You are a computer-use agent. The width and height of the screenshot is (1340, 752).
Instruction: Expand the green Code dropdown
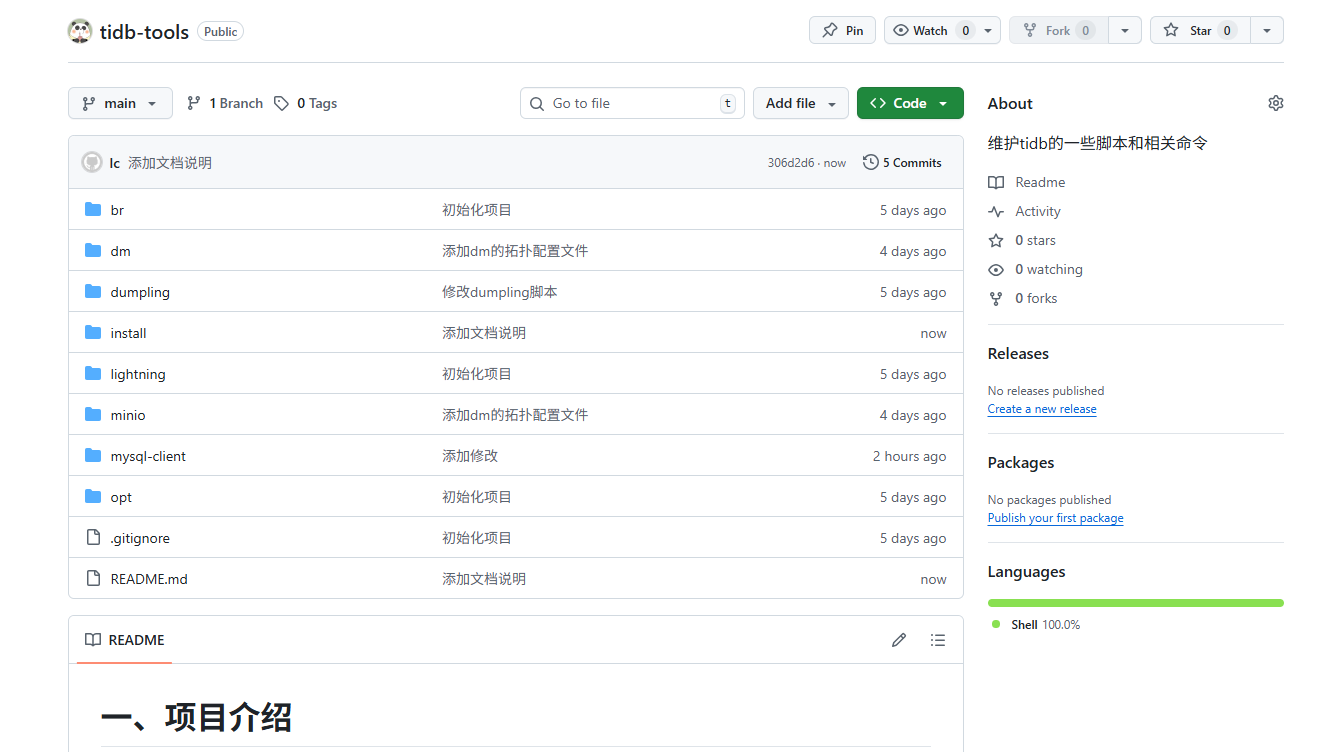coord(909,103)
